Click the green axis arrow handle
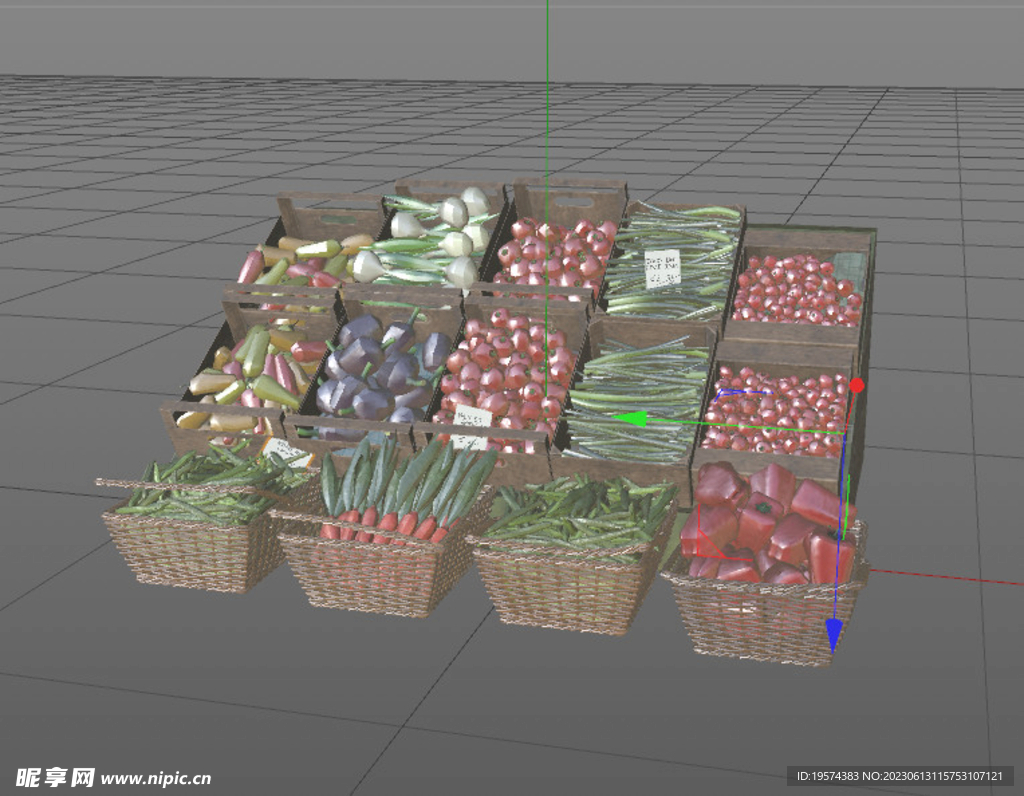 (x=630, y=419)
